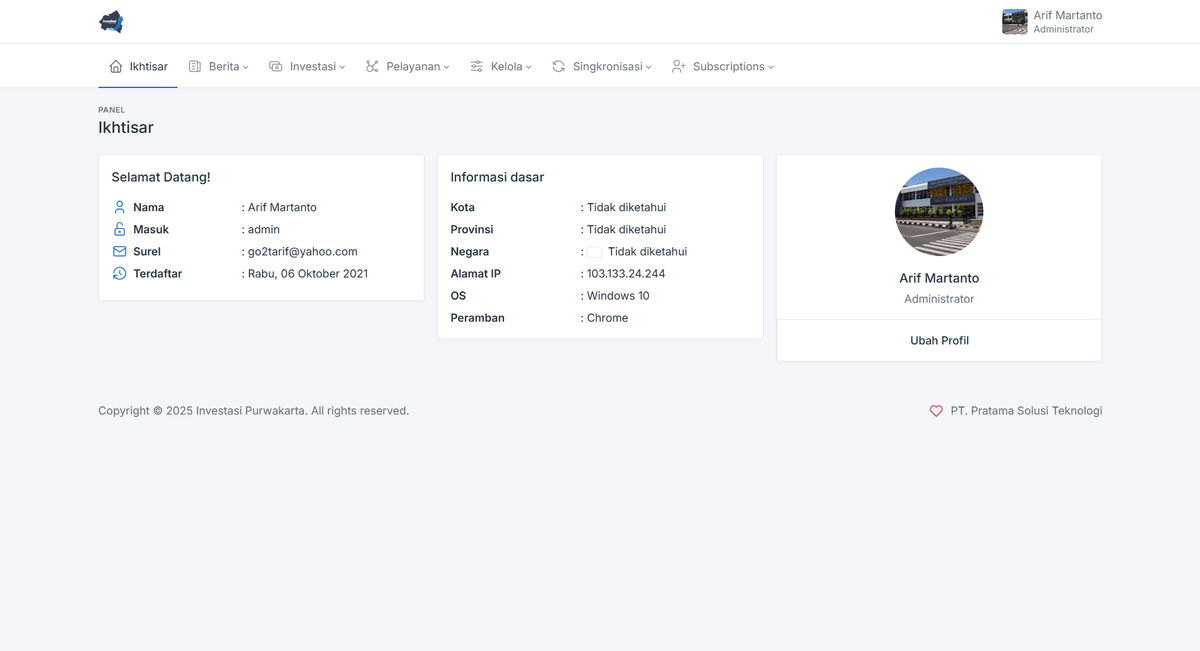This screenshot has width=1200, height=651.
Task: Click the small user avatar in the header
Action: coord(1015,22)
